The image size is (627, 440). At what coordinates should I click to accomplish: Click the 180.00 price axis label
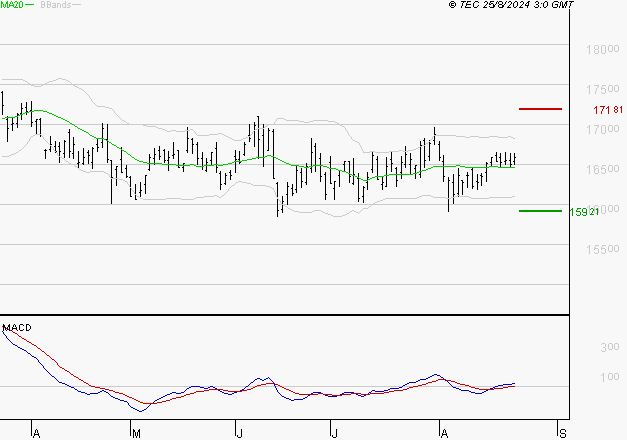tap(603, 50)
